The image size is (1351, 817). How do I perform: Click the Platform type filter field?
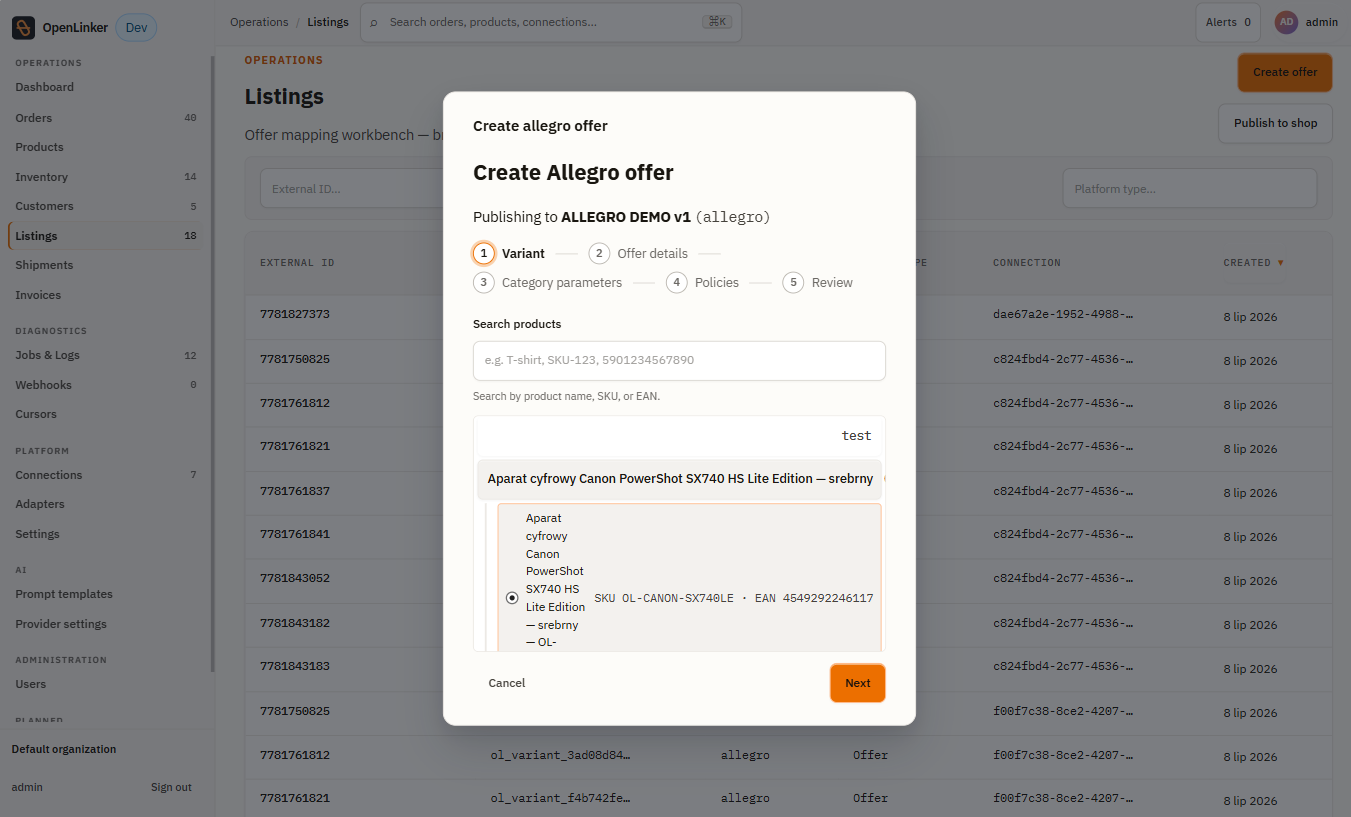pyautogui.click(x=1189, y=188)
